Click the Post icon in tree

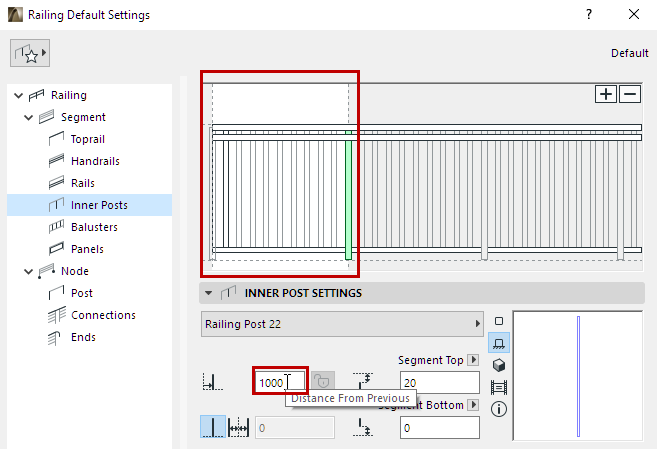(56, 293)
